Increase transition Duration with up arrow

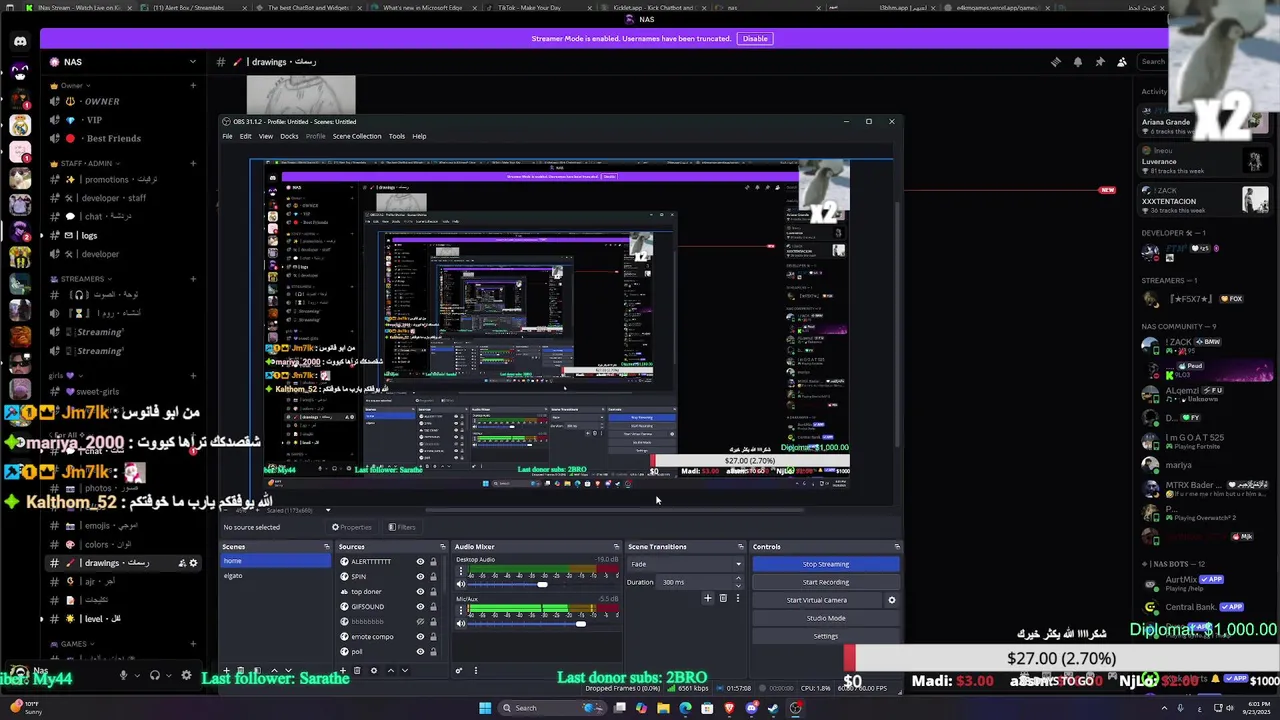coord(738,579)
